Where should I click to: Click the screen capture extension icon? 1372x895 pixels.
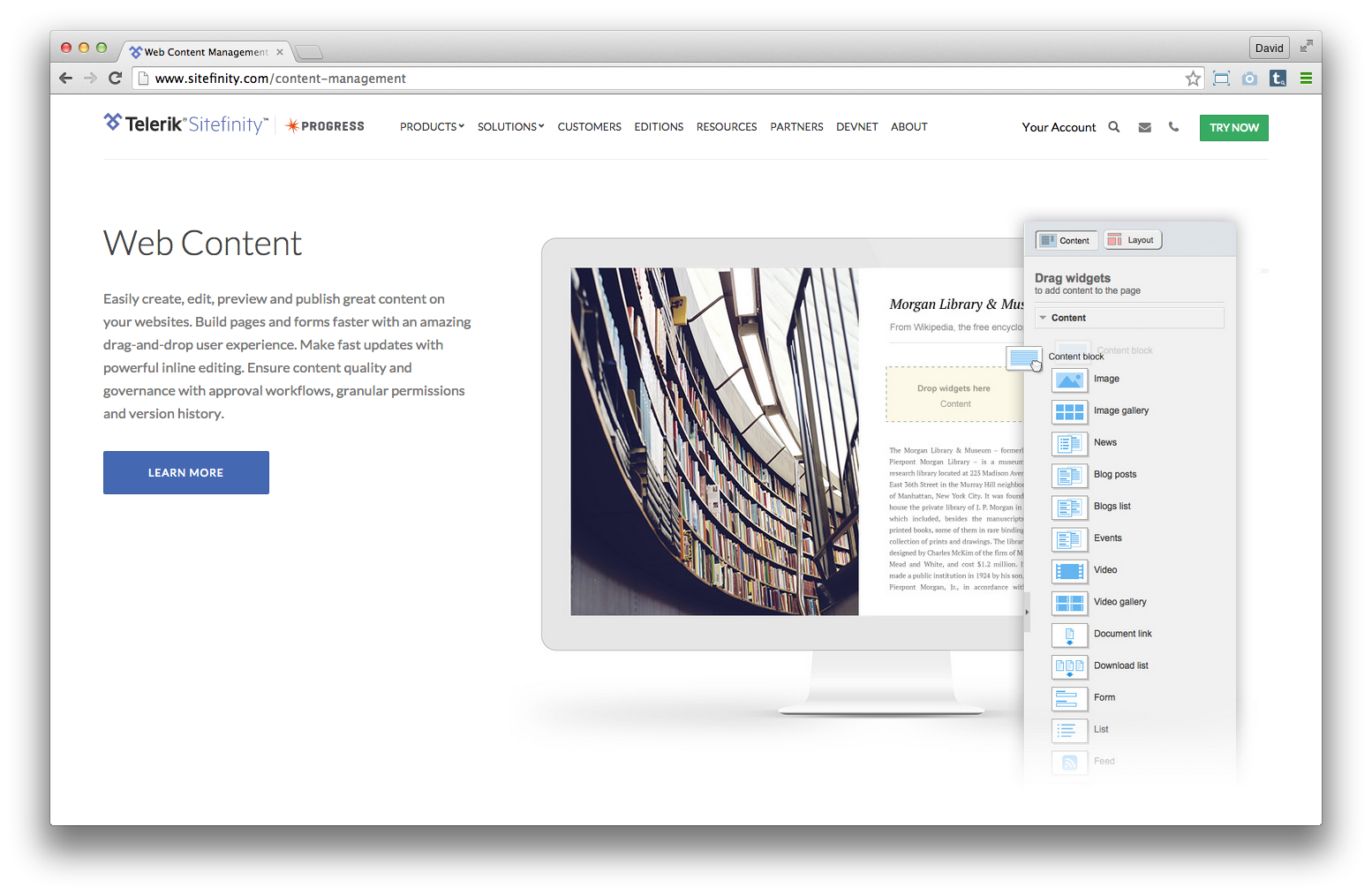click(1221, 79)
